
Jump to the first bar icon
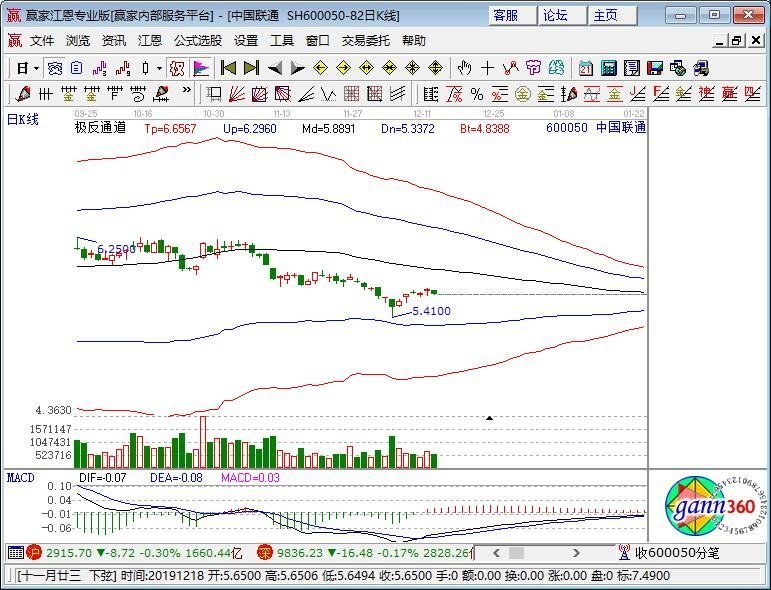(x=228, y=68)
